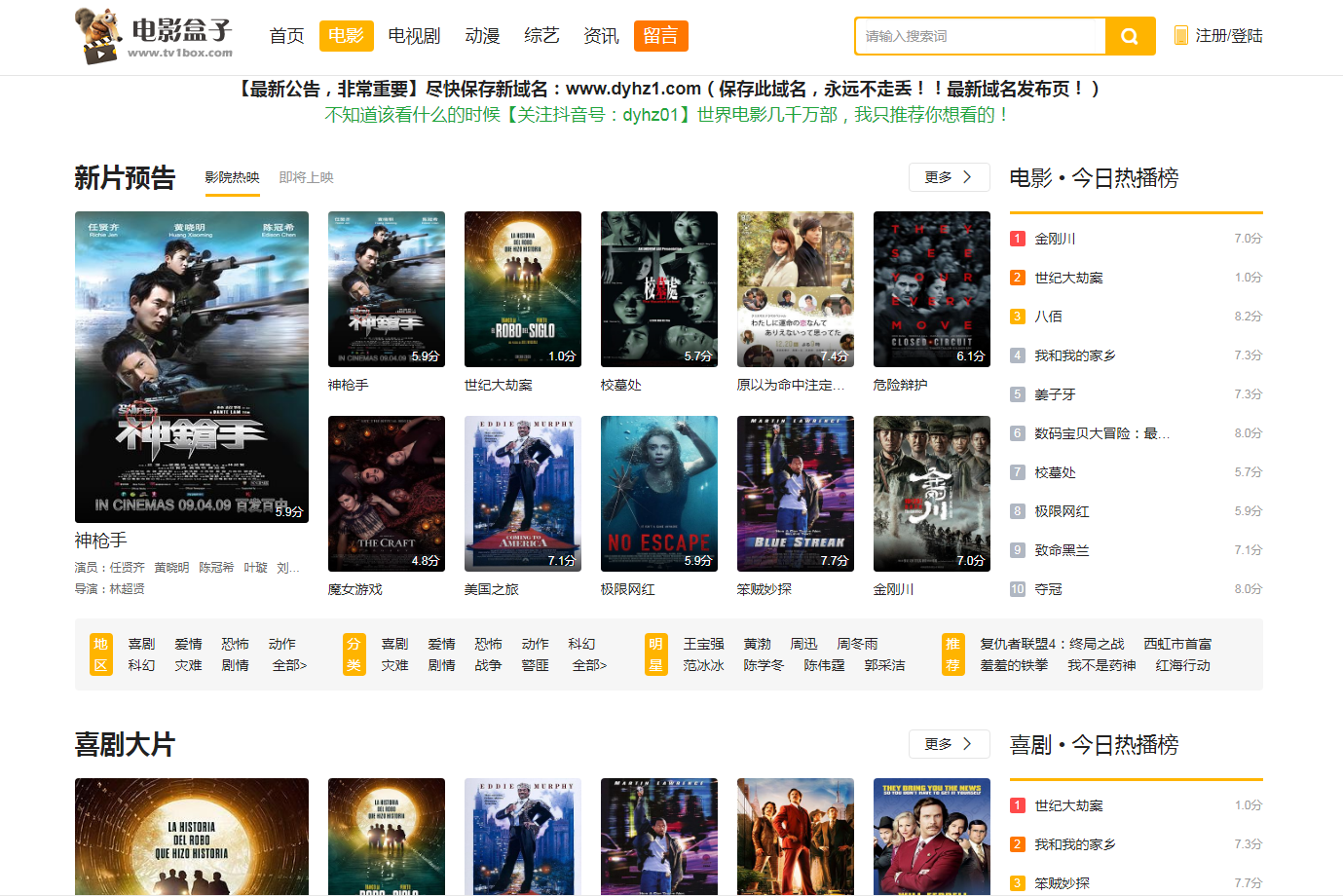1343x896 pixels.
Task: Focus the search keyword input field
Action: (x=981, y=36)
